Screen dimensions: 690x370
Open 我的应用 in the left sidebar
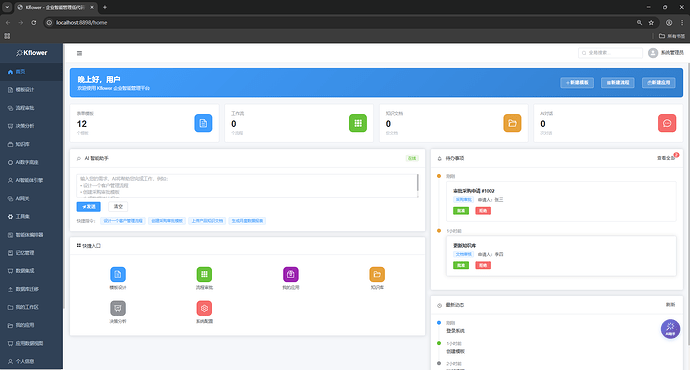[x=31, y=325]
